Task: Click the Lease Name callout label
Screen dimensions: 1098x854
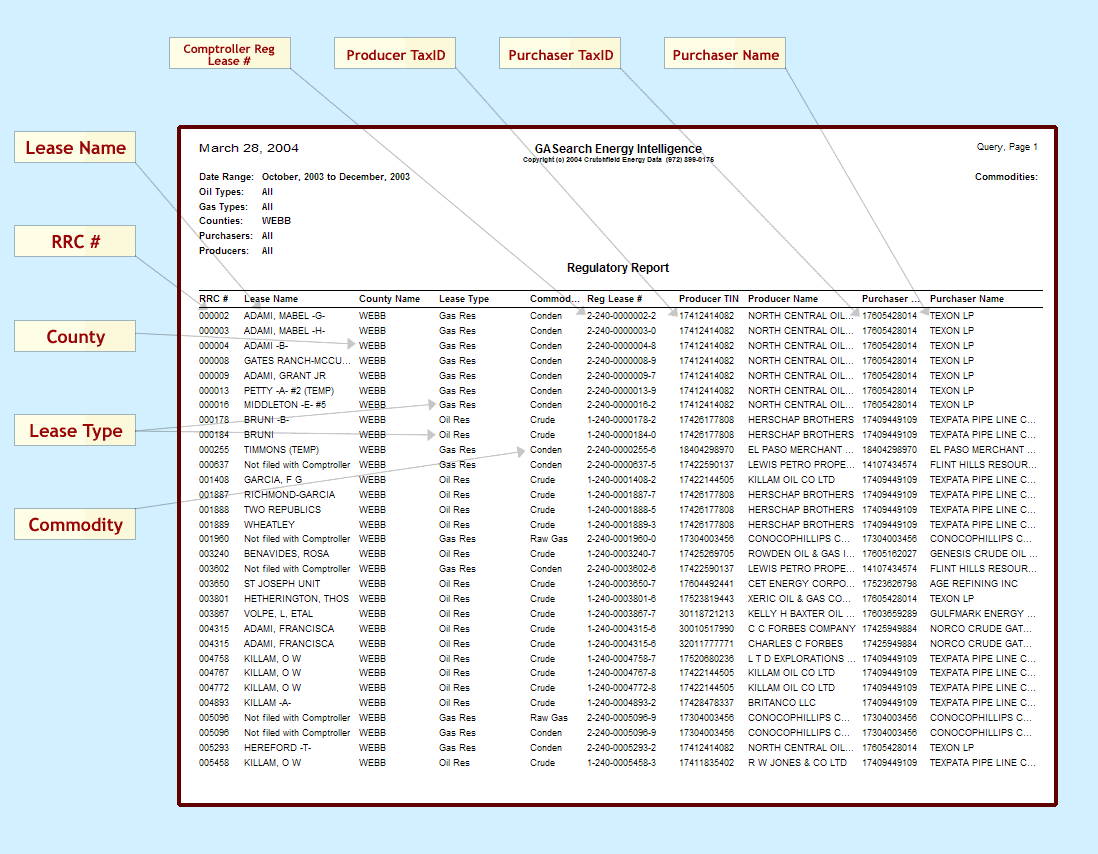Action: coord(75,148)
